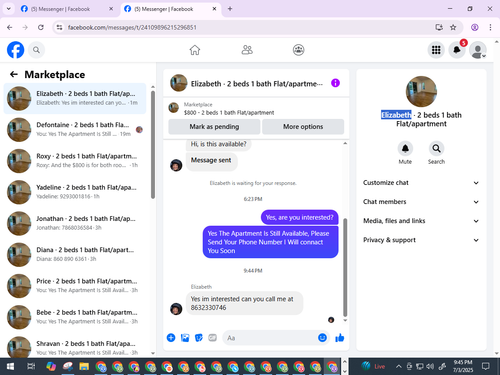
Task: Send a thumbs-up like
Action: (340, 338)
